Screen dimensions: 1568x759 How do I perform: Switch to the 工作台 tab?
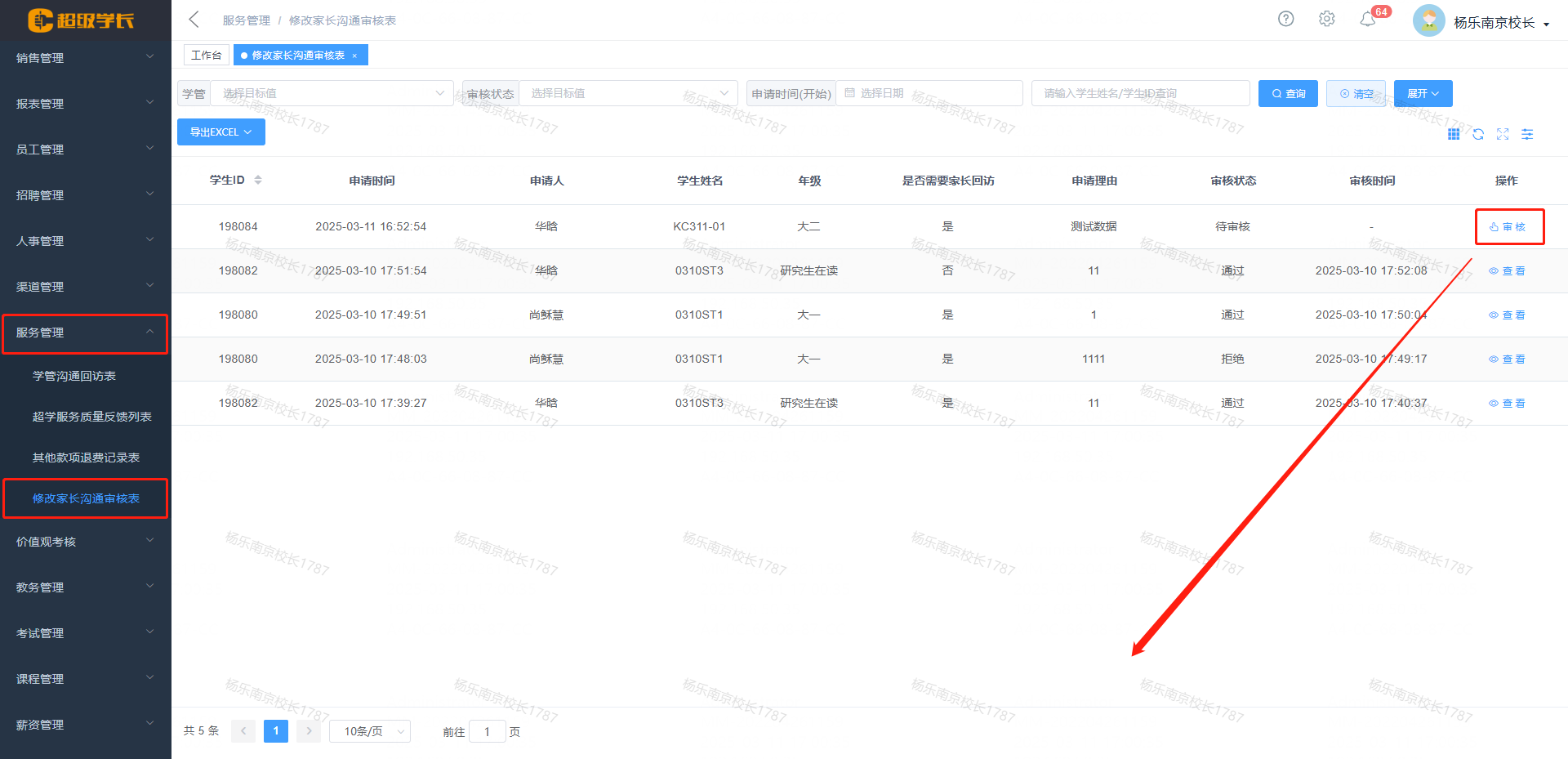[206, 55]
